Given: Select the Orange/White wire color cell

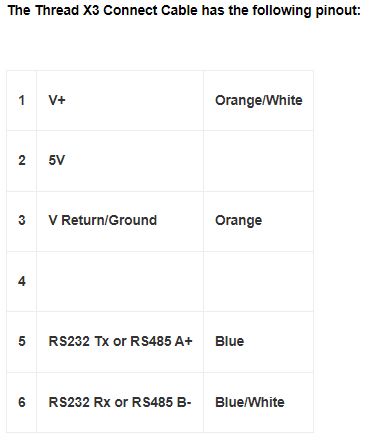Looking at the screenshot, I should tap(258, 100).
